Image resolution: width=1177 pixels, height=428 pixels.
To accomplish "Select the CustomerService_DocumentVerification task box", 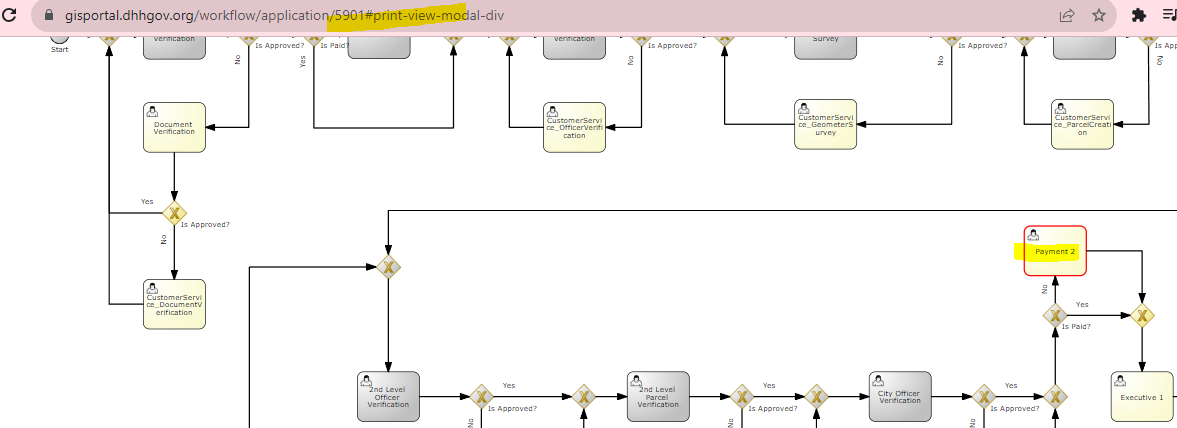I will tap(174, 304).
